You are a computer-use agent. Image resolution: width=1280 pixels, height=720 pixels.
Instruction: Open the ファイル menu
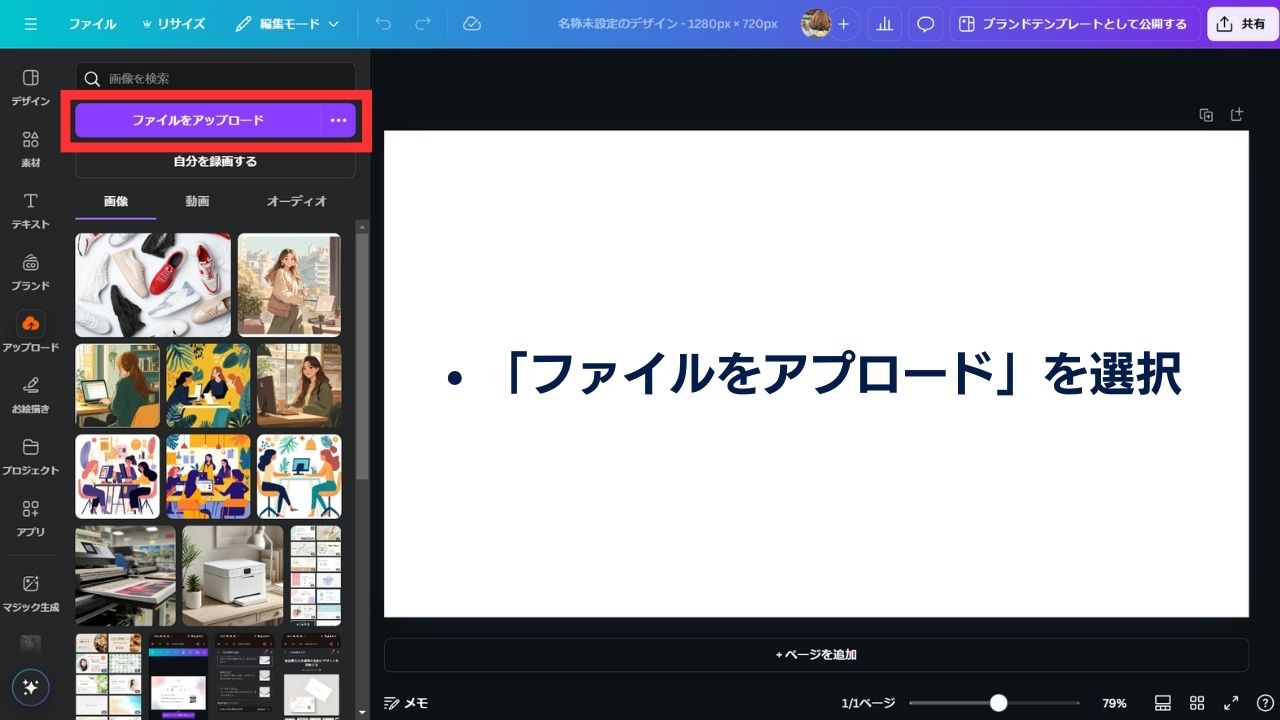click(x=92, y=24)
